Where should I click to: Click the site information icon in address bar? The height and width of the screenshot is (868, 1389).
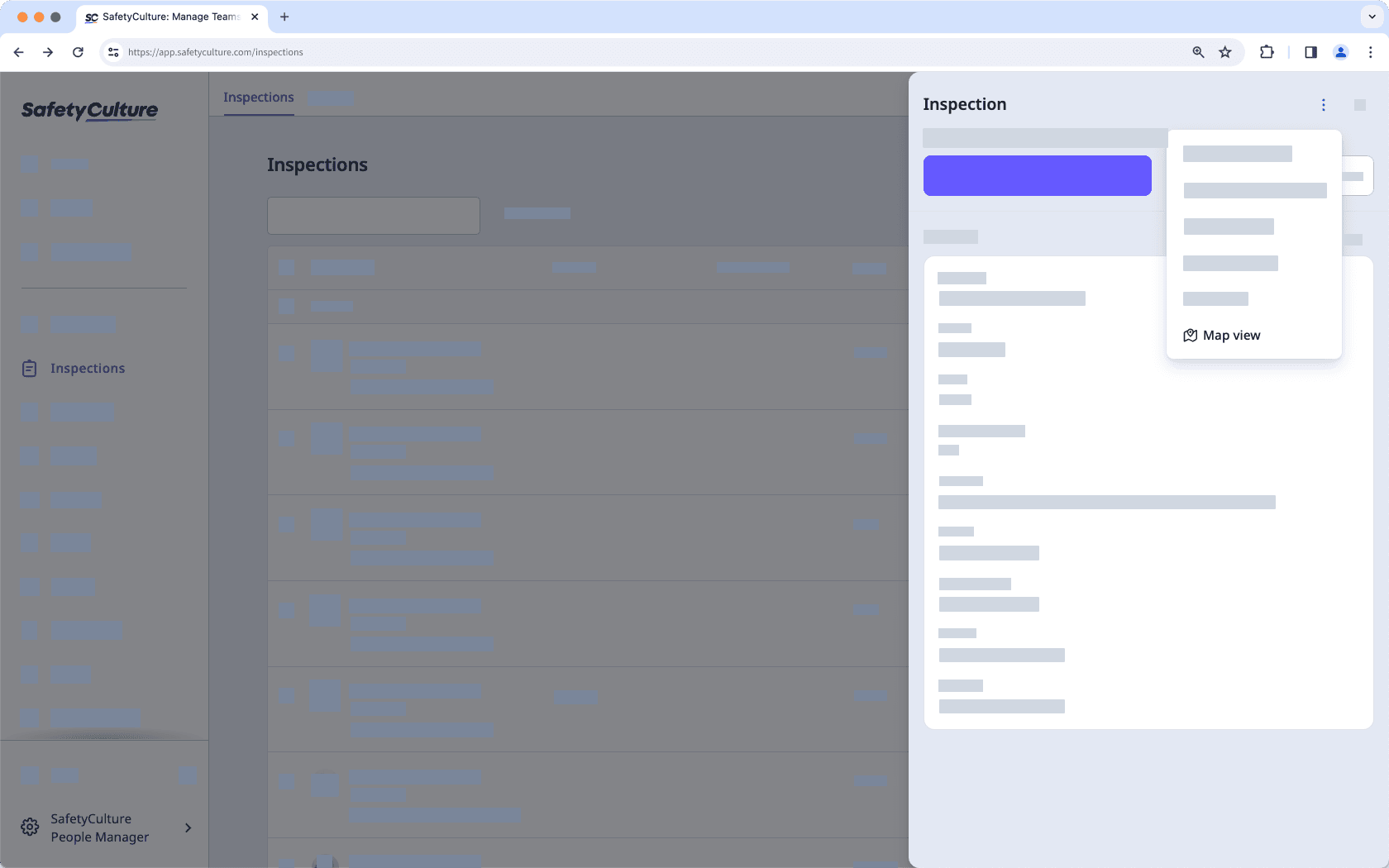tap(112, 51)
